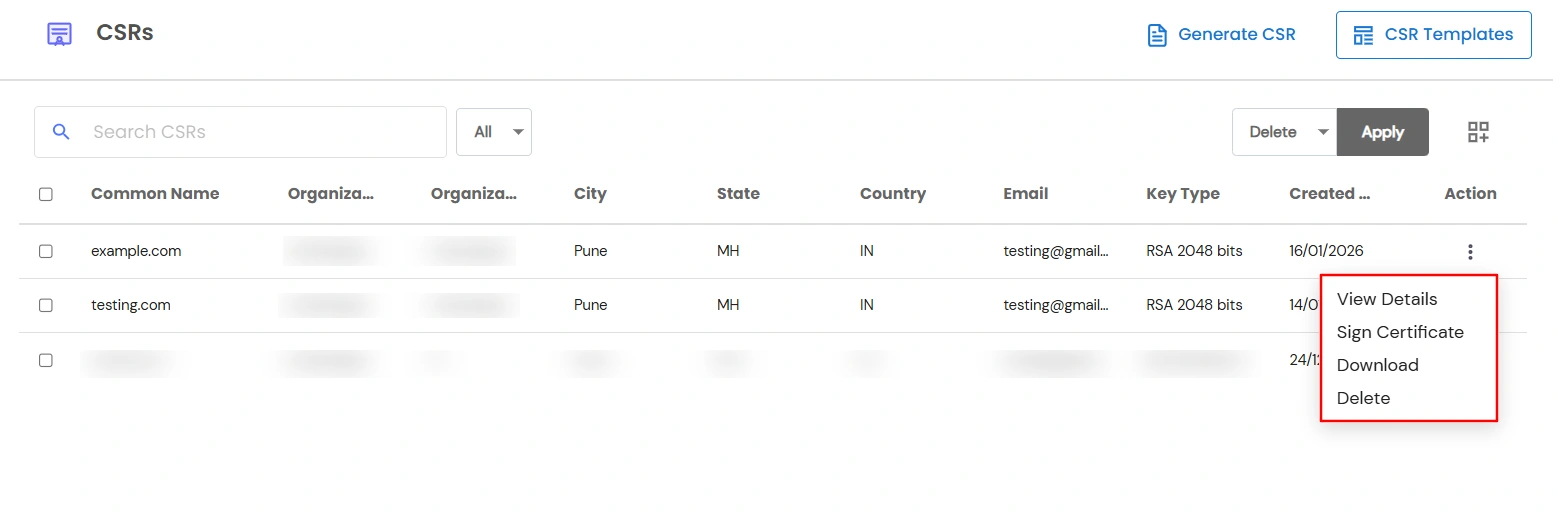Click the Key Type column header
The height and width of the screenshot is (520, 1553).
[x=1183, y=194]
